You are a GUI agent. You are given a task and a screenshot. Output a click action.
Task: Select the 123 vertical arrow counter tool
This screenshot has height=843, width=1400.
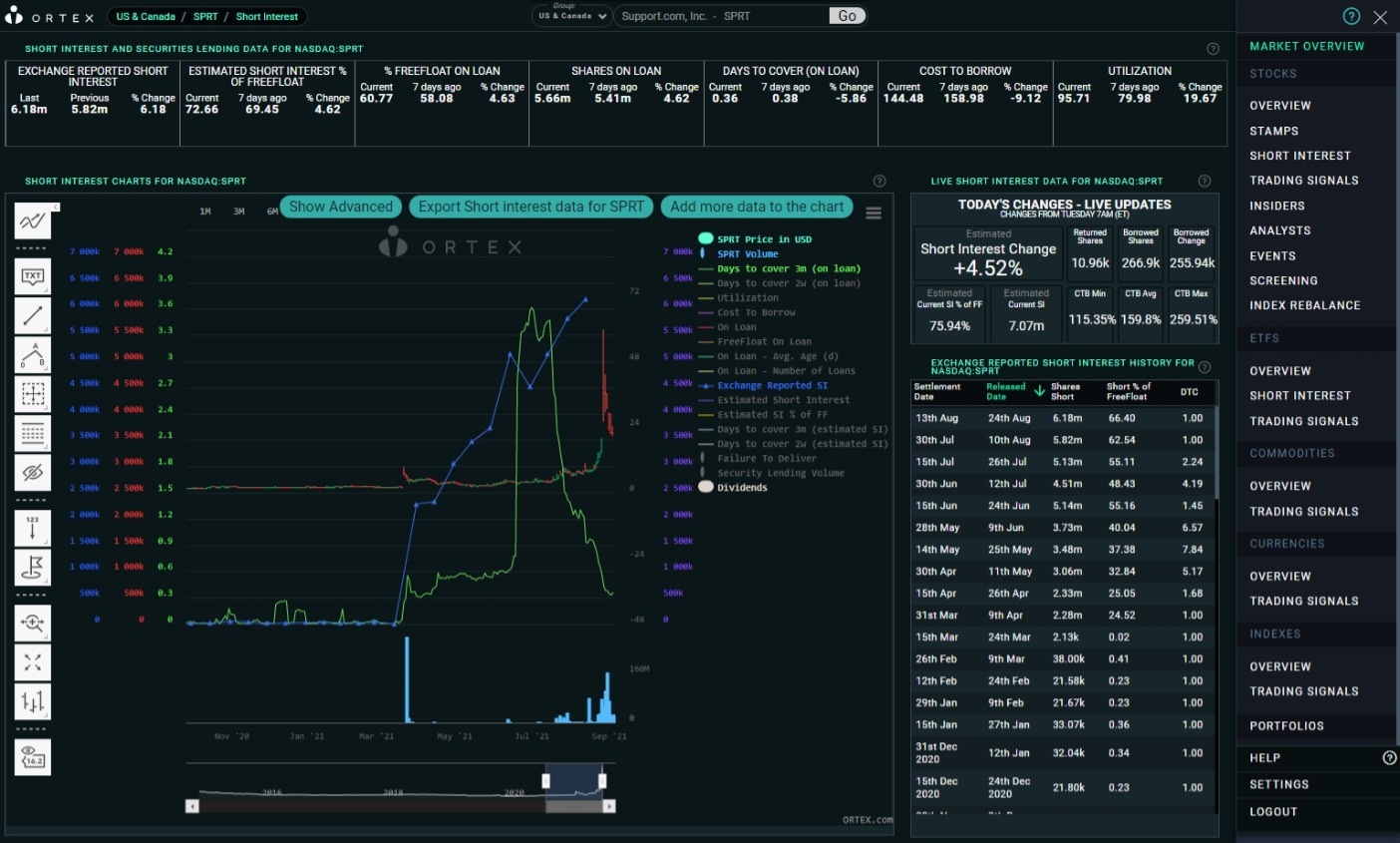(33, 528)
